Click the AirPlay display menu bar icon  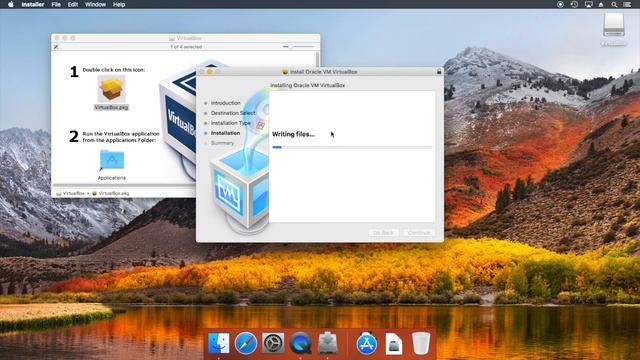(588, 4)
